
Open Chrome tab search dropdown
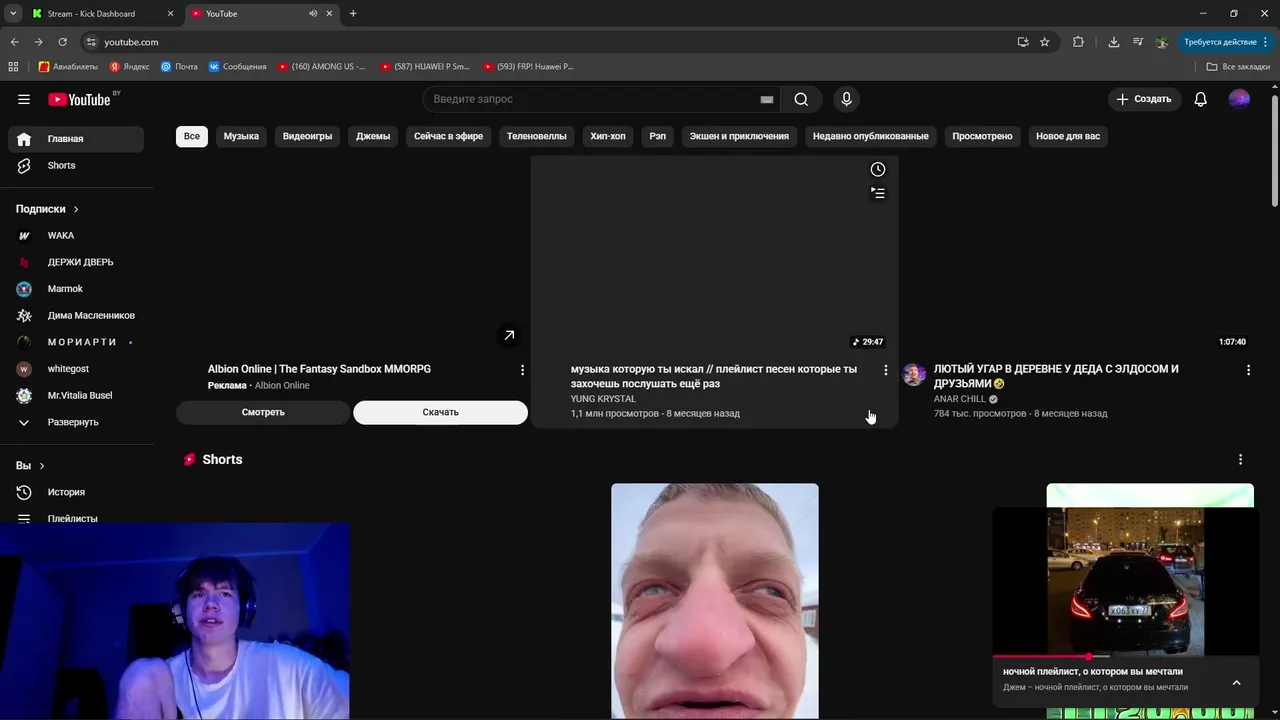coord(12,14)
